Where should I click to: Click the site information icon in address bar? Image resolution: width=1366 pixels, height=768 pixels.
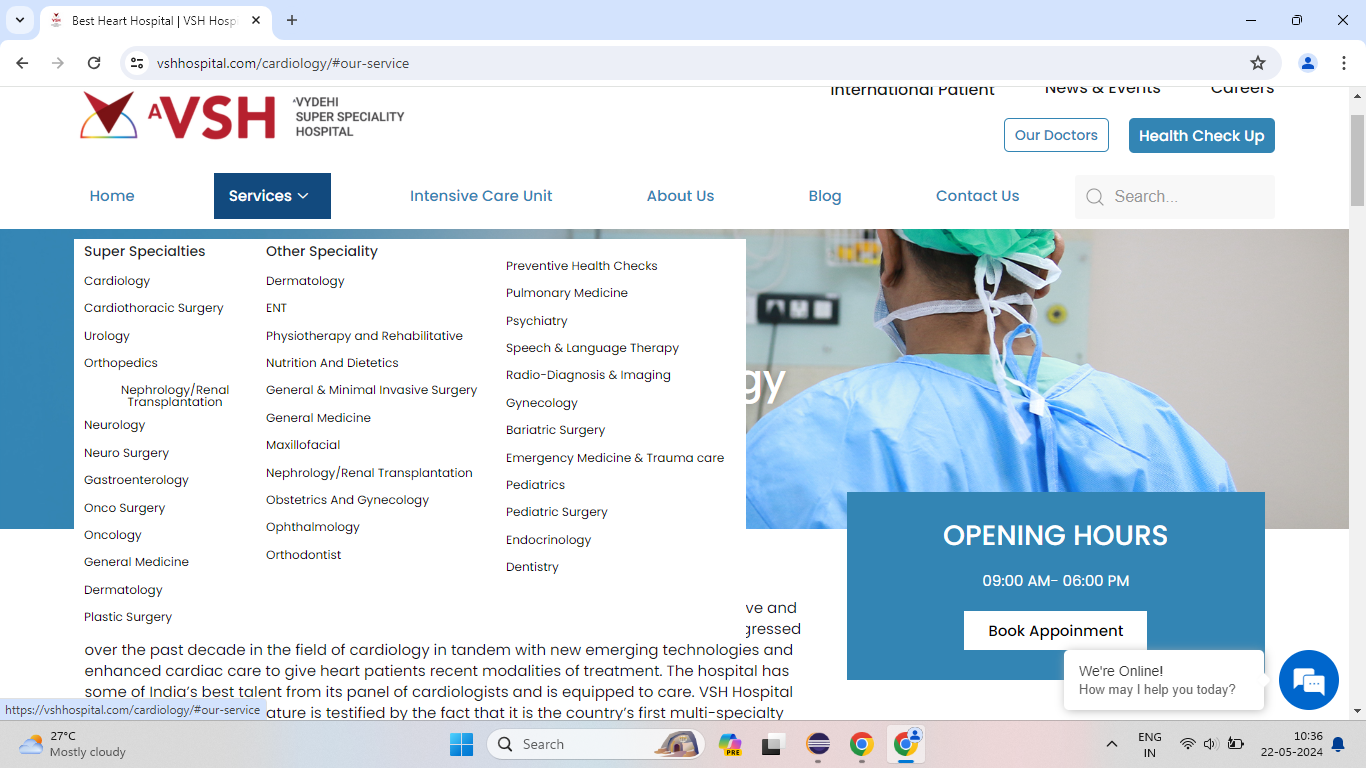138,63
